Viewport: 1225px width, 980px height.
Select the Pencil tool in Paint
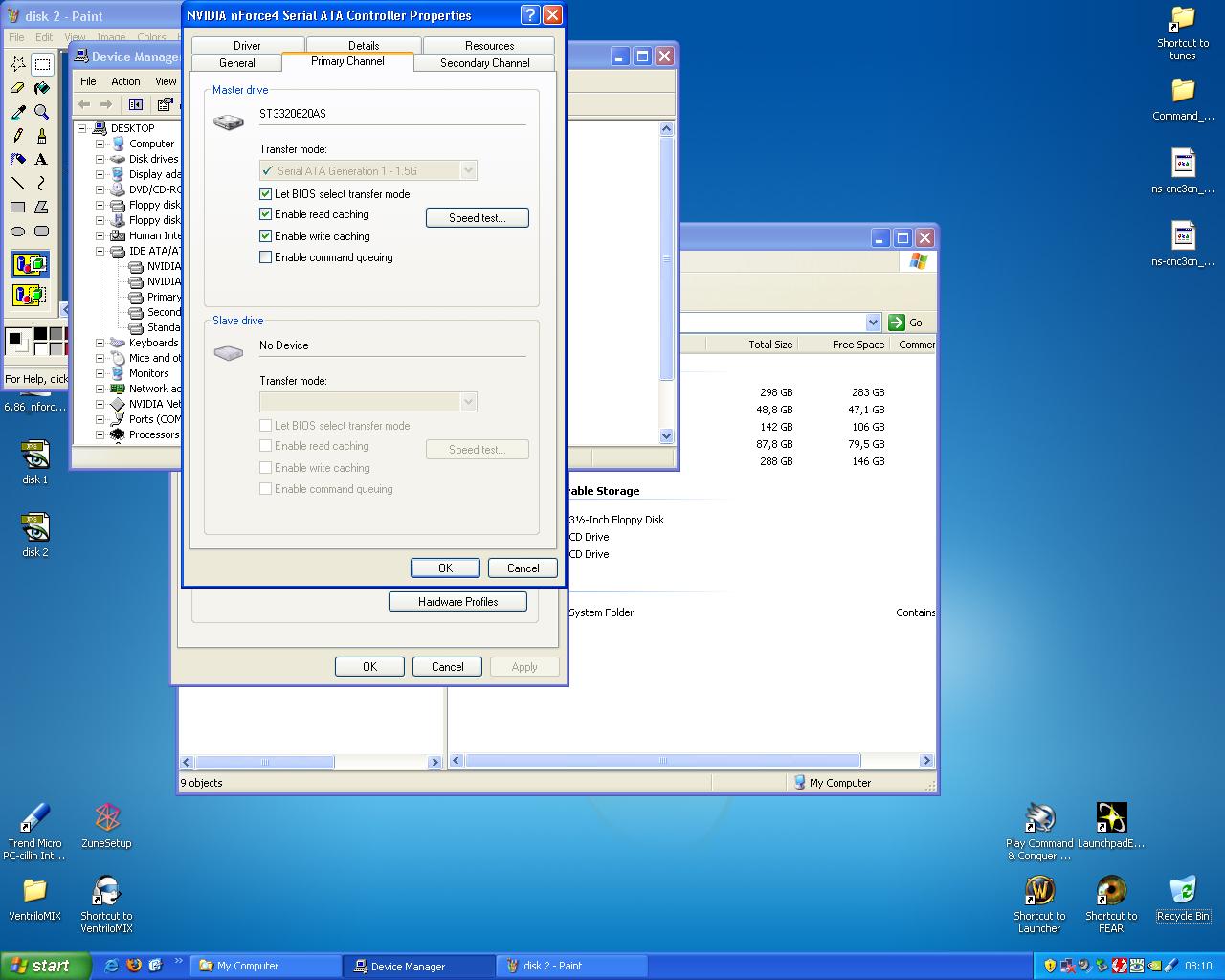coord(17,136)
